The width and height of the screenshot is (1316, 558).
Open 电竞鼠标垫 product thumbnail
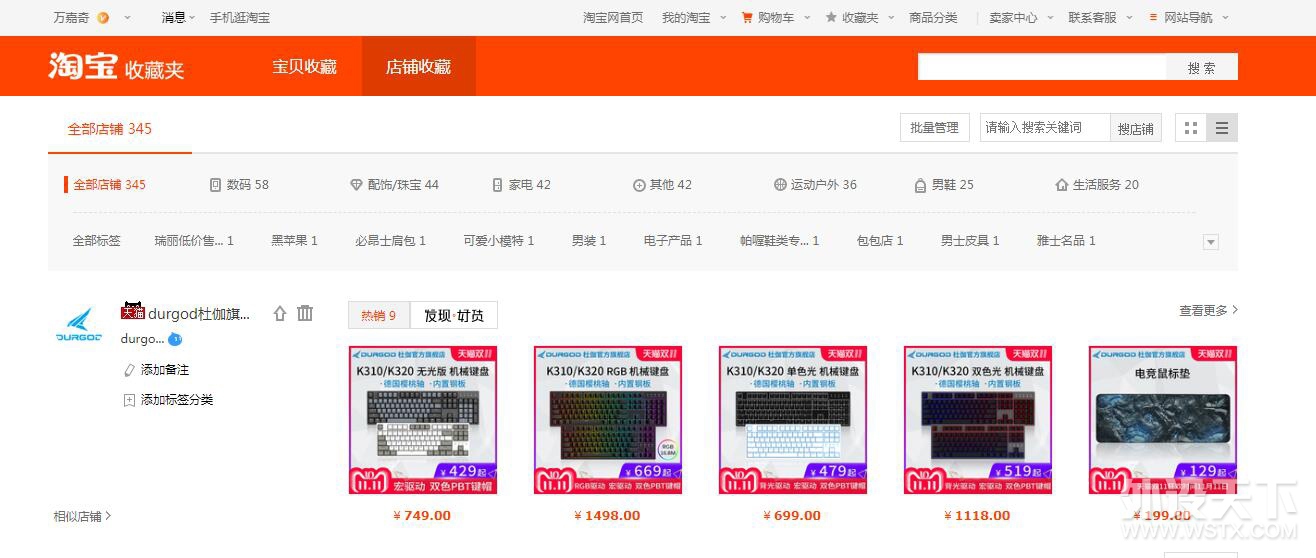(1163, 420)
